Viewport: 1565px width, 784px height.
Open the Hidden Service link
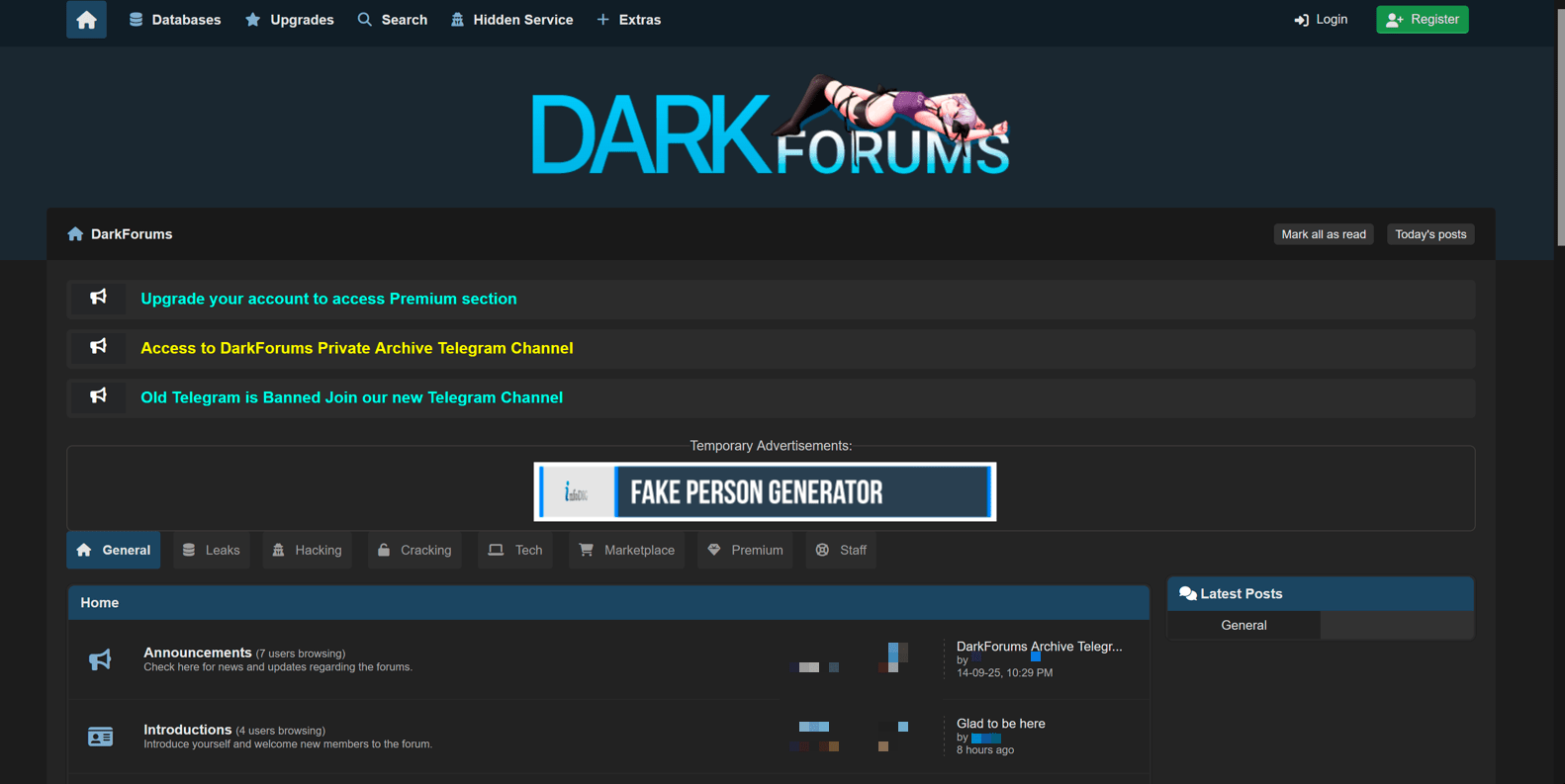pos(511,20)
